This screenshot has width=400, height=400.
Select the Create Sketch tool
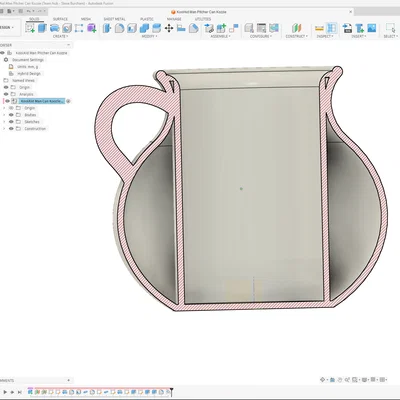click(x=30, y=28)
